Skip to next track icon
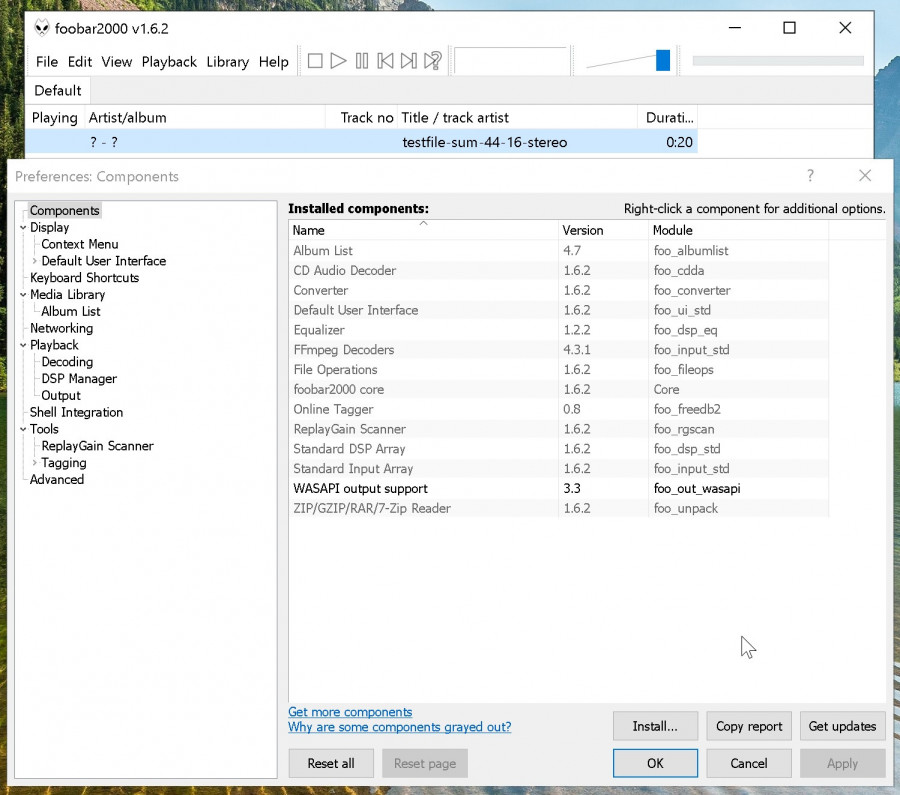The width and height of the screenshot is (900, 795). pyautogui.click(x=408, y=61)
